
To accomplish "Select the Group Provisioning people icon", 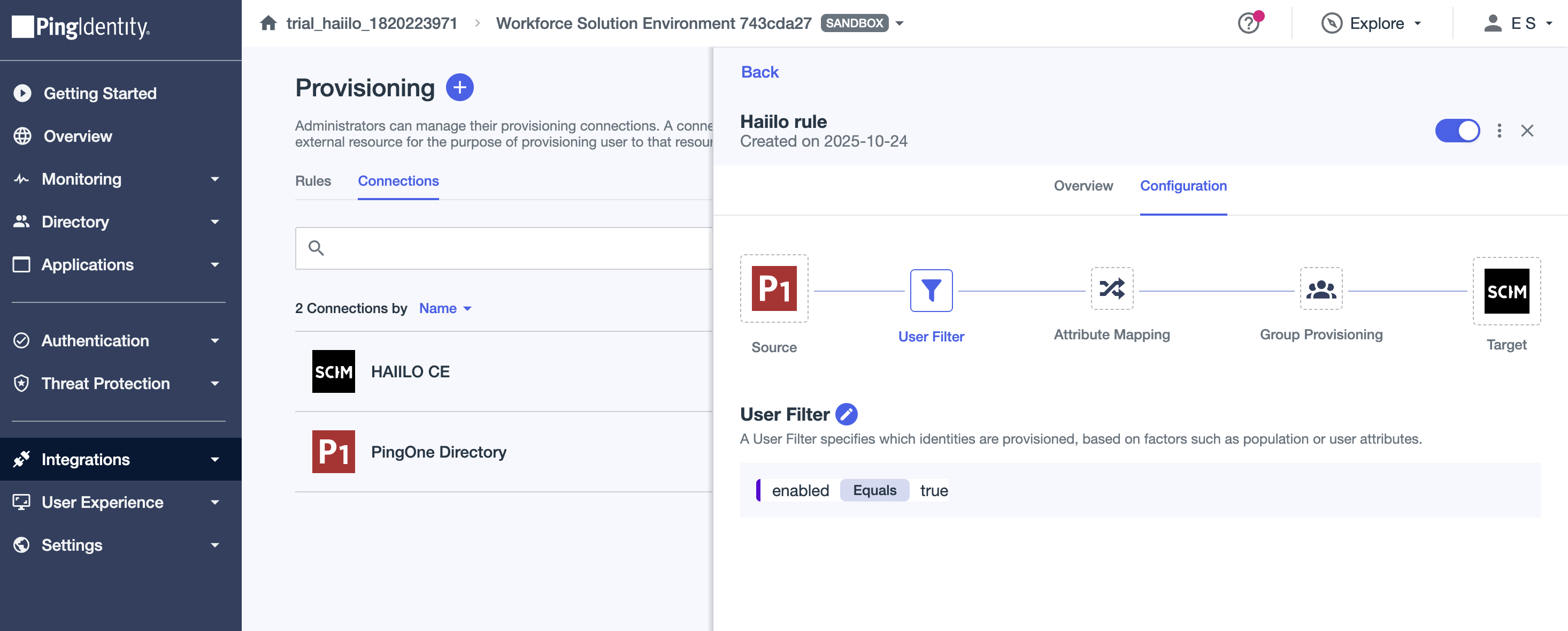I will pyautogui.click(x=1321, y=288).
